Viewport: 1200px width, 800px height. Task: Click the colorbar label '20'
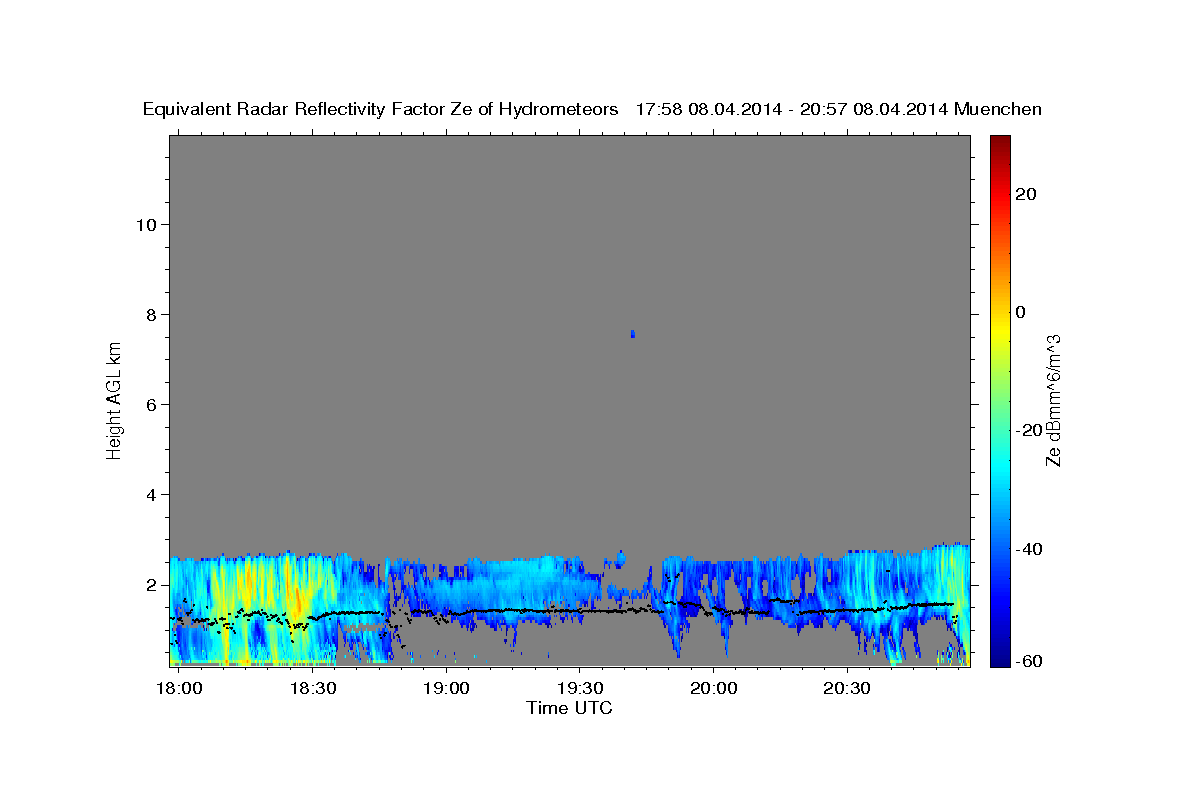[x=1026, y=194]
